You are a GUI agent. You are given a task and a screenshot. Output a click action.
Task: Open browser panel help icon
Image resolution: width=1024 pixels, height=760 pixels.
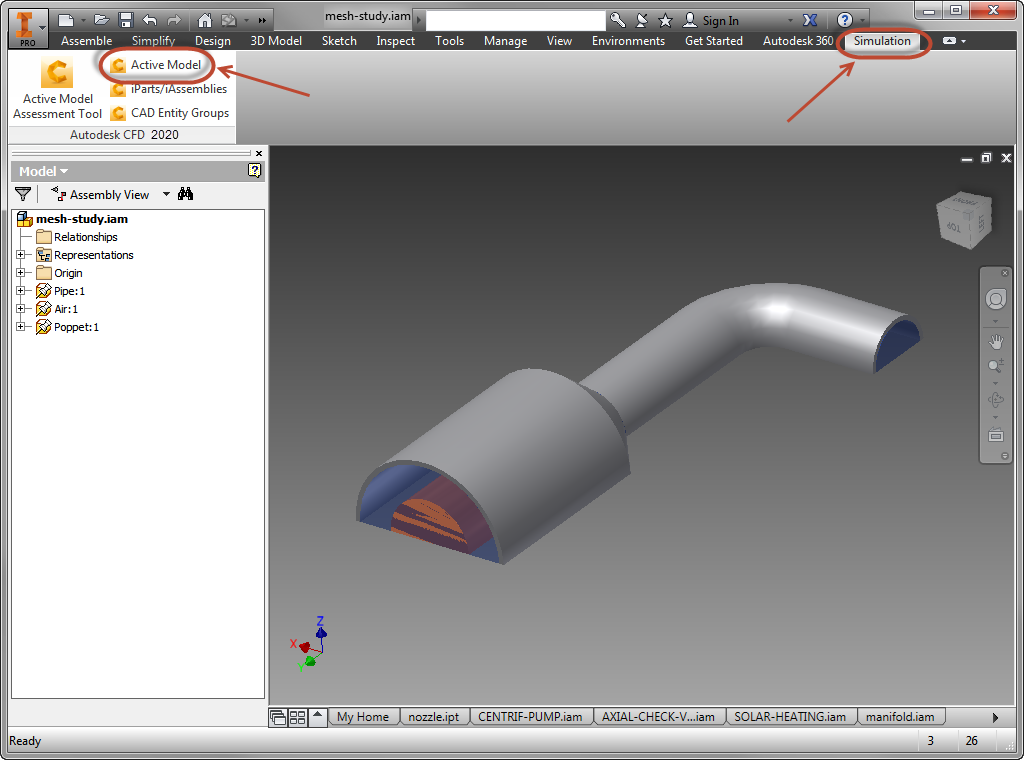click(255, 170)
